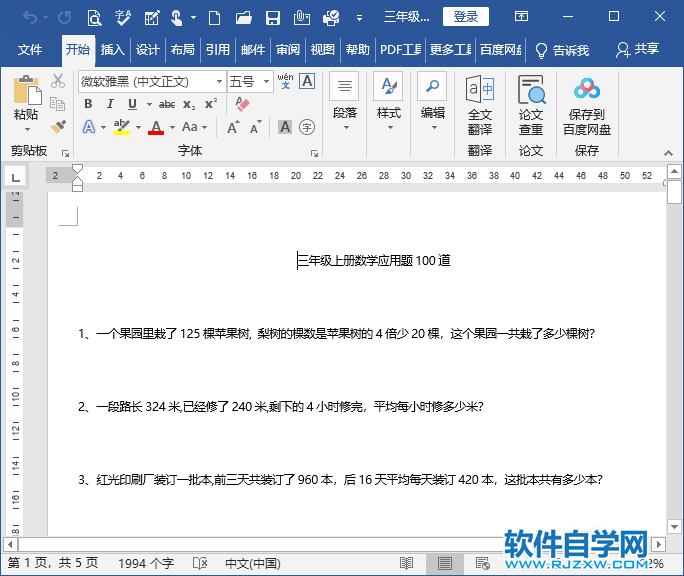Viewport: 684px width, 576px height.
Task: Expand the Paragraph 段落 group
Action: point(345,103)
